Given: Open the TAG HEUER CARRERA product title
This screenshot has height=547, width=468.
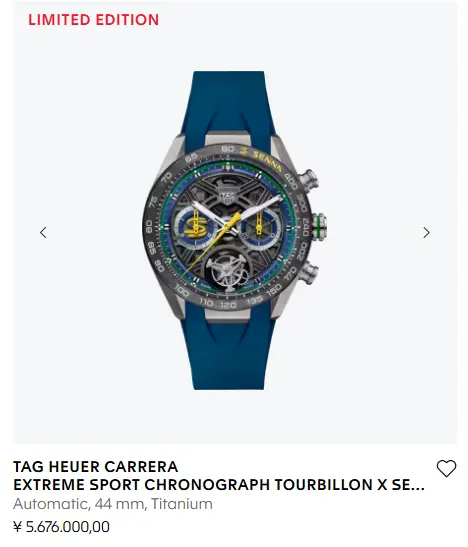Looking at the screenshot, I should (96, 466).
